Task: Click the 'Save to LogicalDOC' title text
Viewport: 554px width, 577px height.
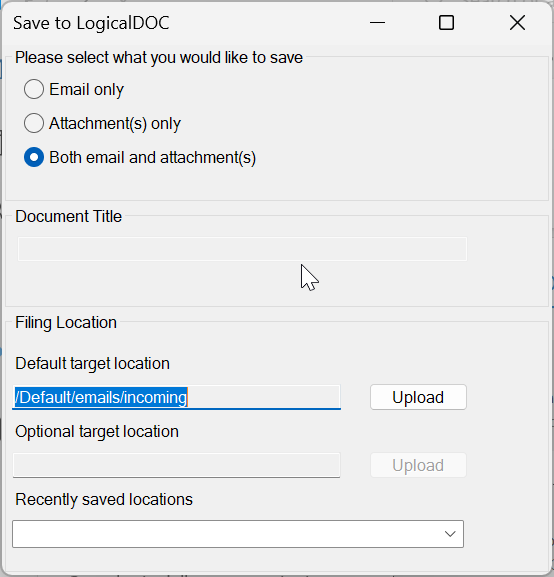Action: pyautogui.click(x=91, y=23)
